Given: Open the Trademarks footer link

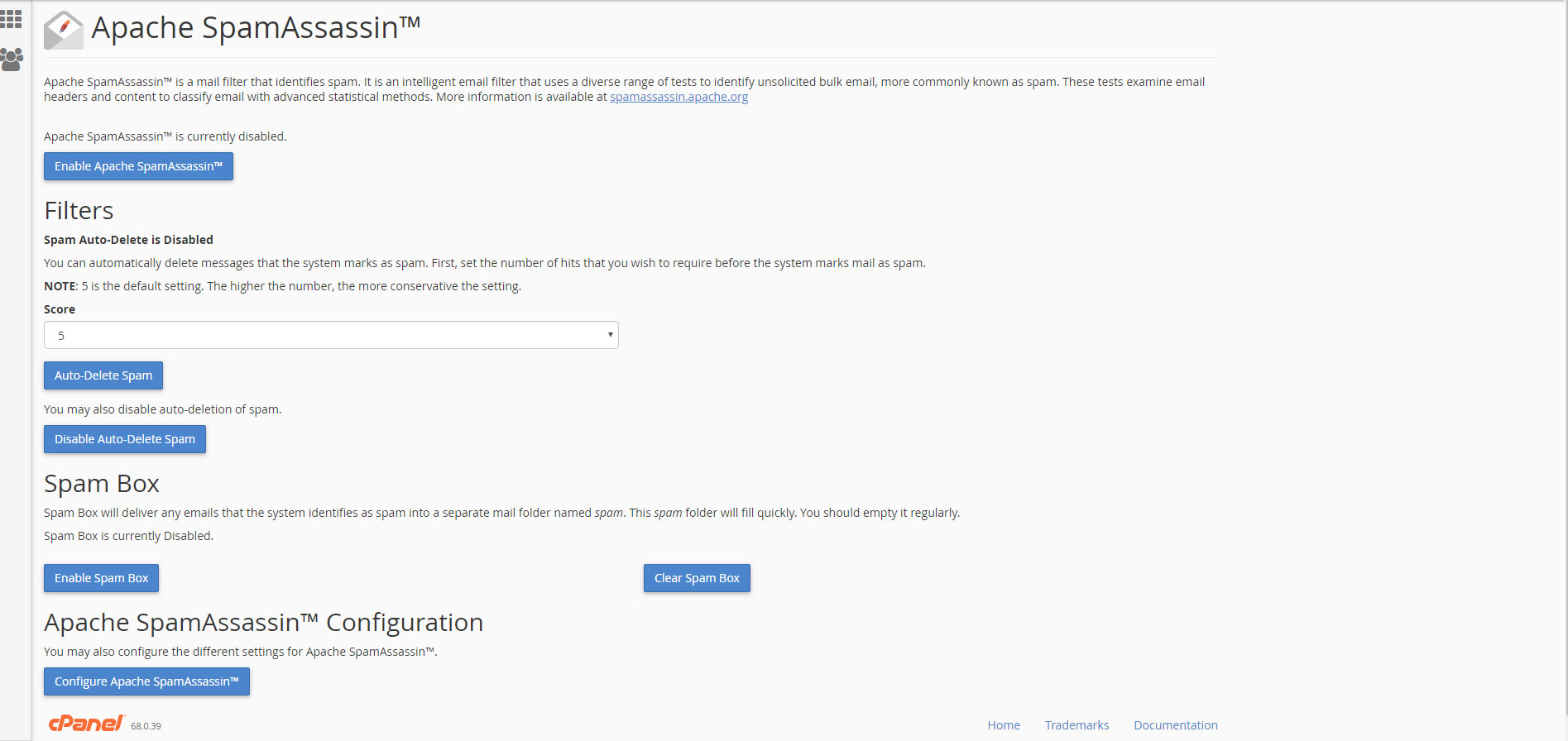Looking at the screenshot, I should pyautogui.click(x=1077, y=725).
